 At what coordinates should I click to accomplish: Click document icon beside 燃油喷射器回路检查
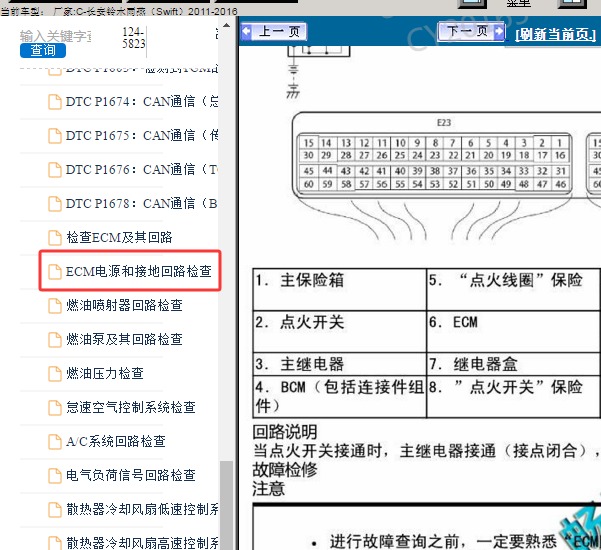[x=55, y=306]
